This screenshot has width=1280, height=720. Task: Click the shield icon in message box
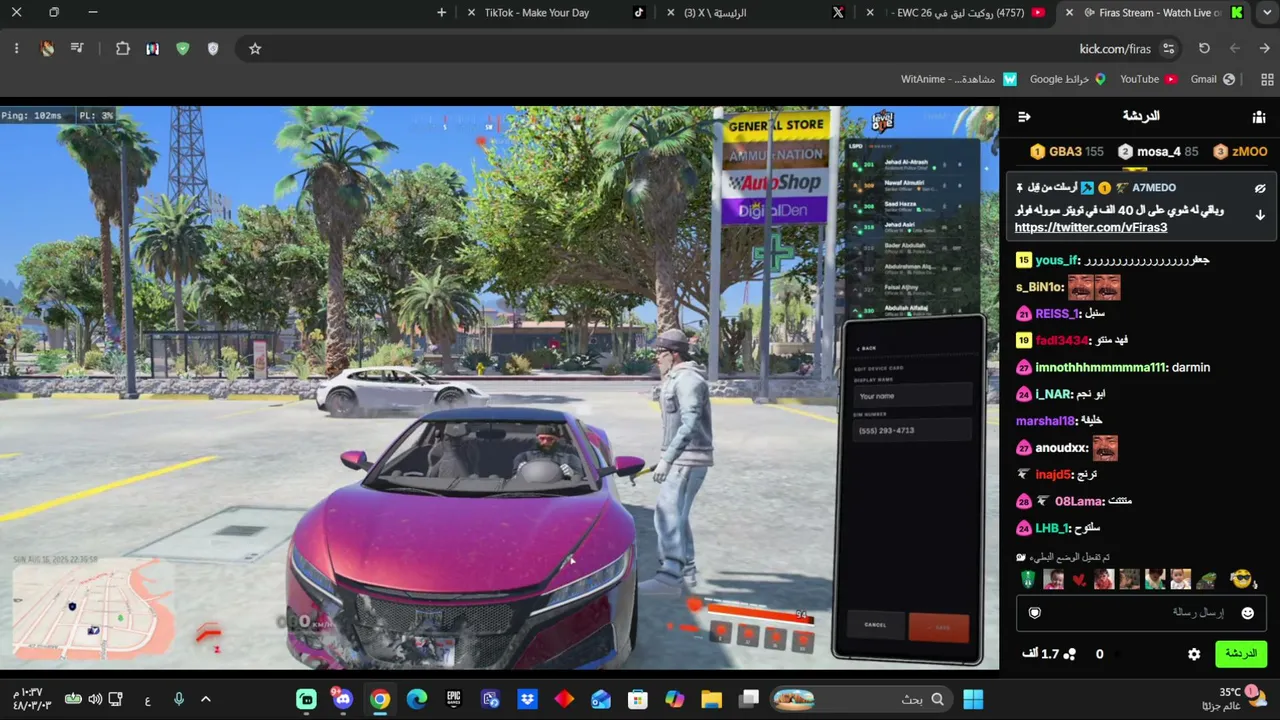(x=1035, y=612)
